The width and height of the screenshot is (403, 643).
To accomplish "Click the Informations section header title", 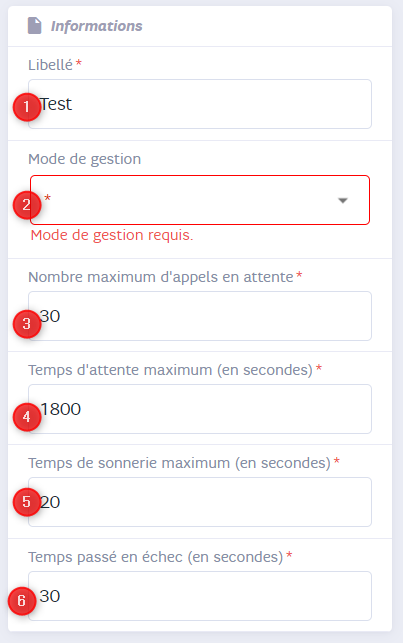I will point(96,26).
